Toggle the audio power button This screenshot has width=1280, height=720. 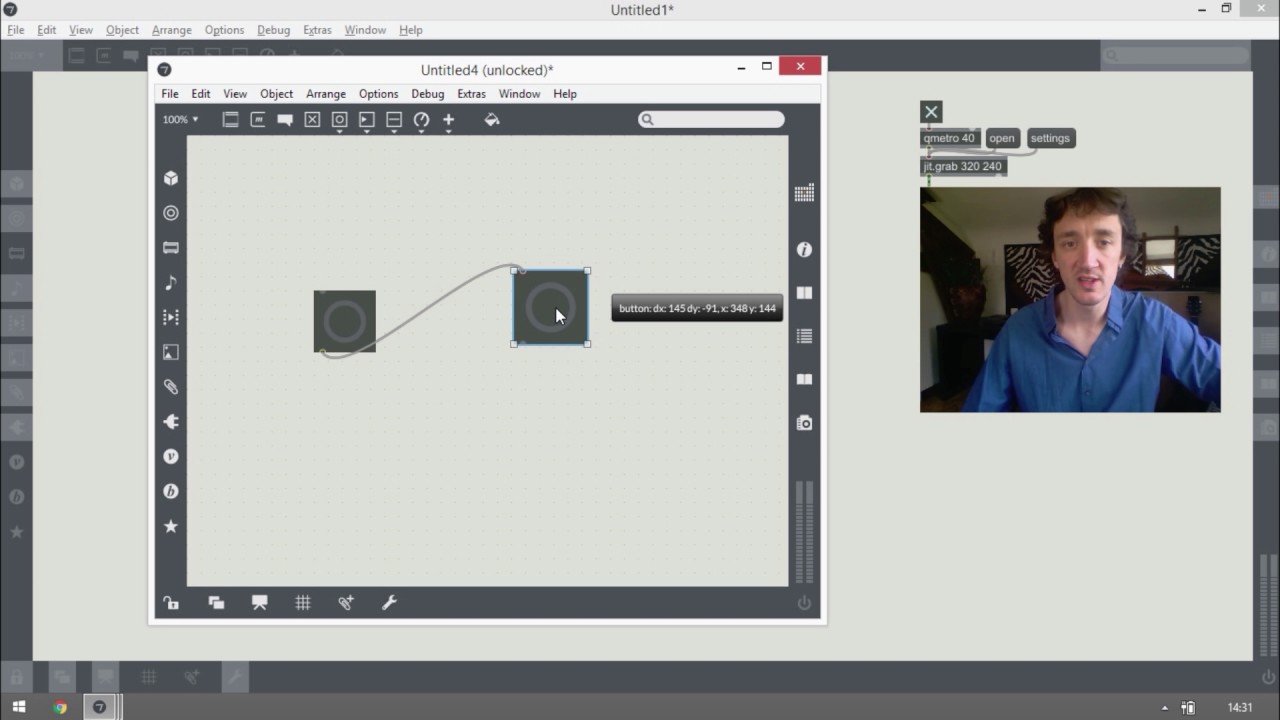pyautogui.click(x=804, y=603)
